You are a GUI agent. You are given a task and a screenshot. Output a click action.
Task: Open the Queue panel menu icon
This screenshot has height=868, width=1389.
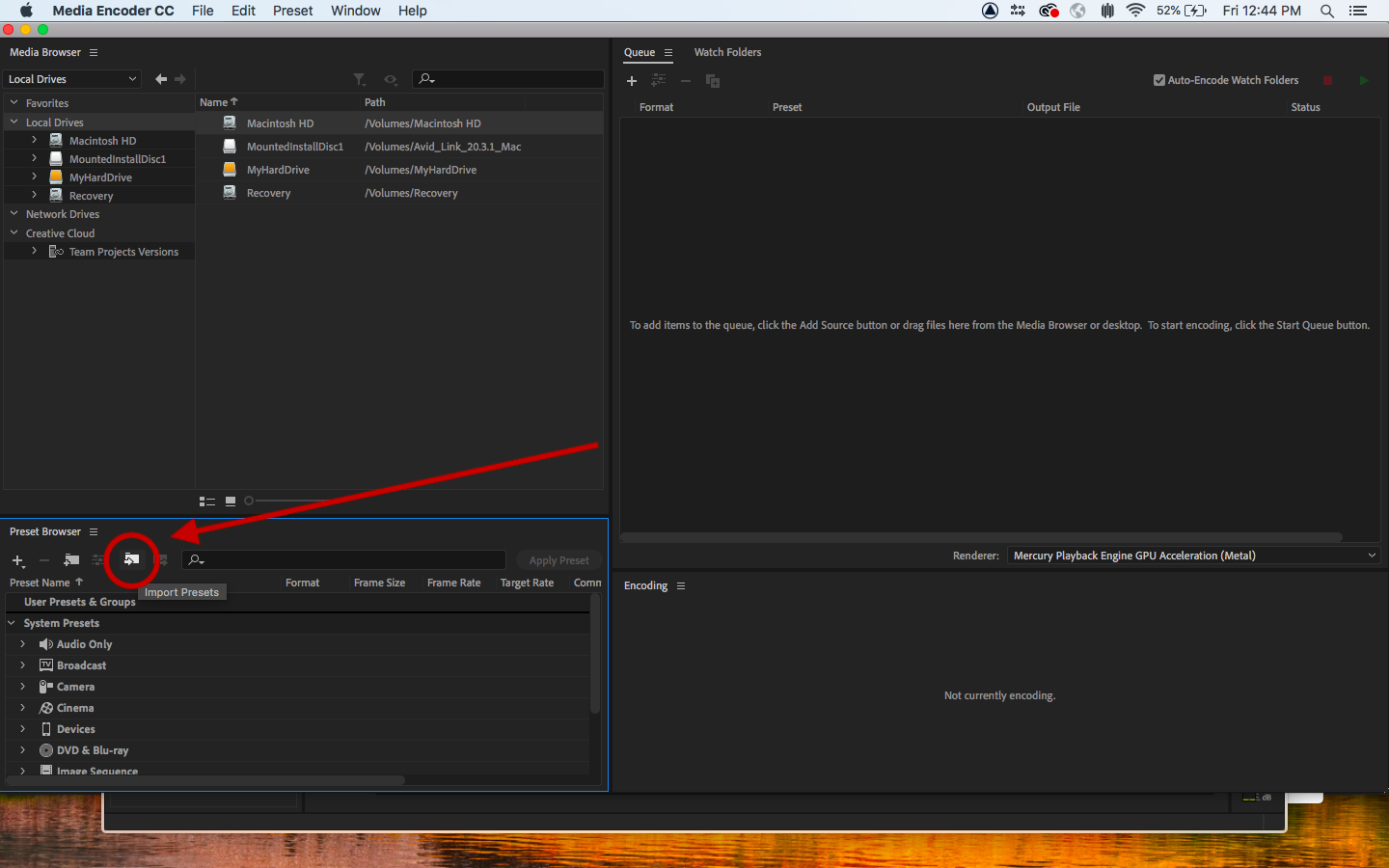click(x=668, y=52)
